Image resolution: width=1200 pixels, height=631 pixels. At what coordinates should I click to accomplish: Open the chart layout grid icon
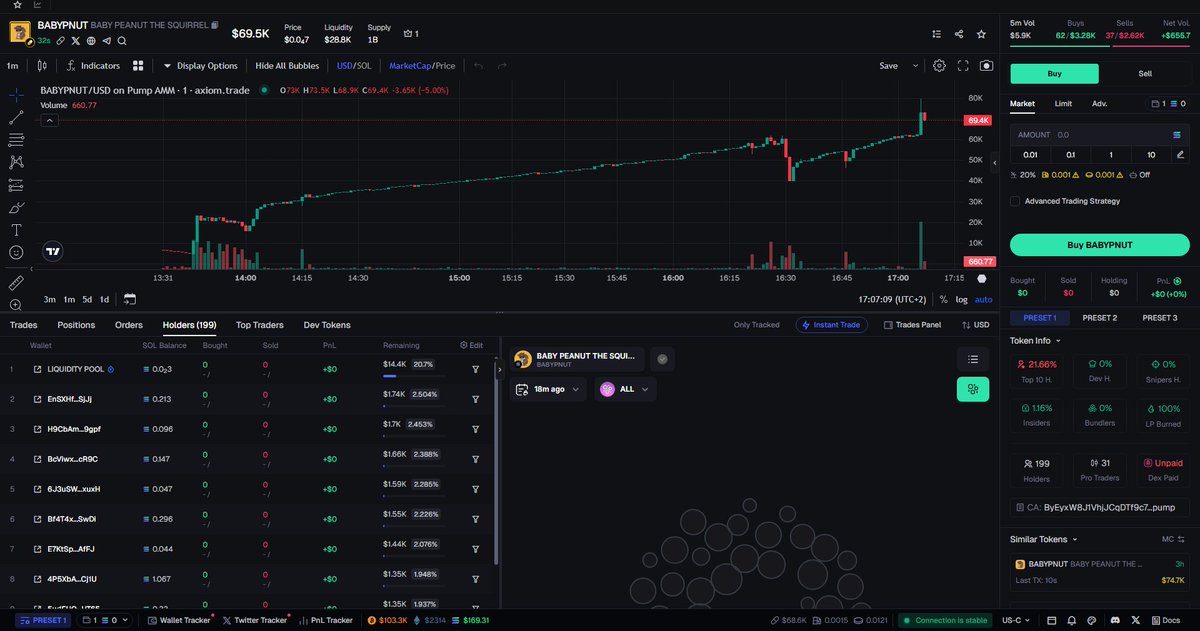[138, 66]
